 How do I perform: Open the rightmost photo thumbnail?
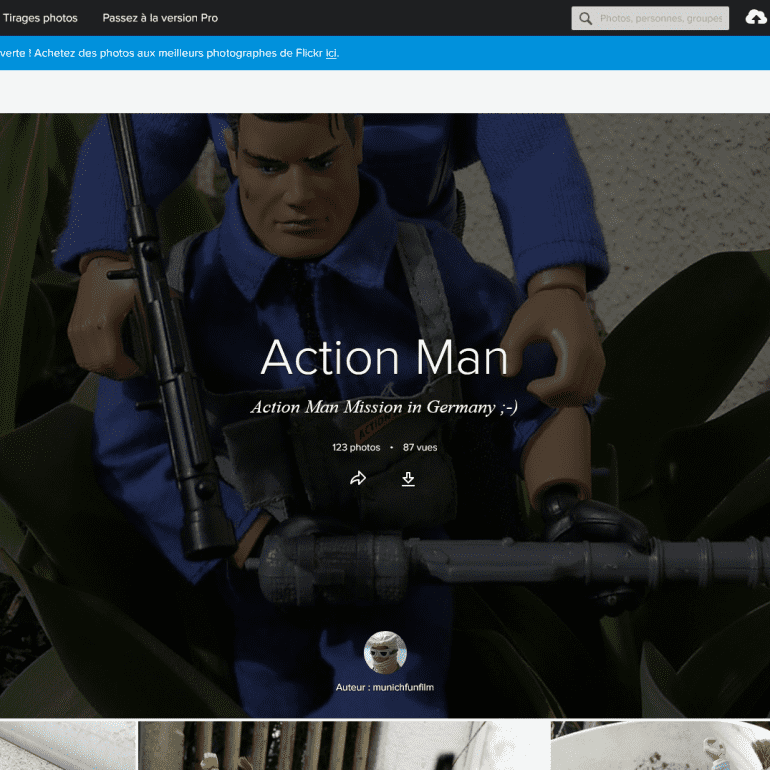(660, 746)
